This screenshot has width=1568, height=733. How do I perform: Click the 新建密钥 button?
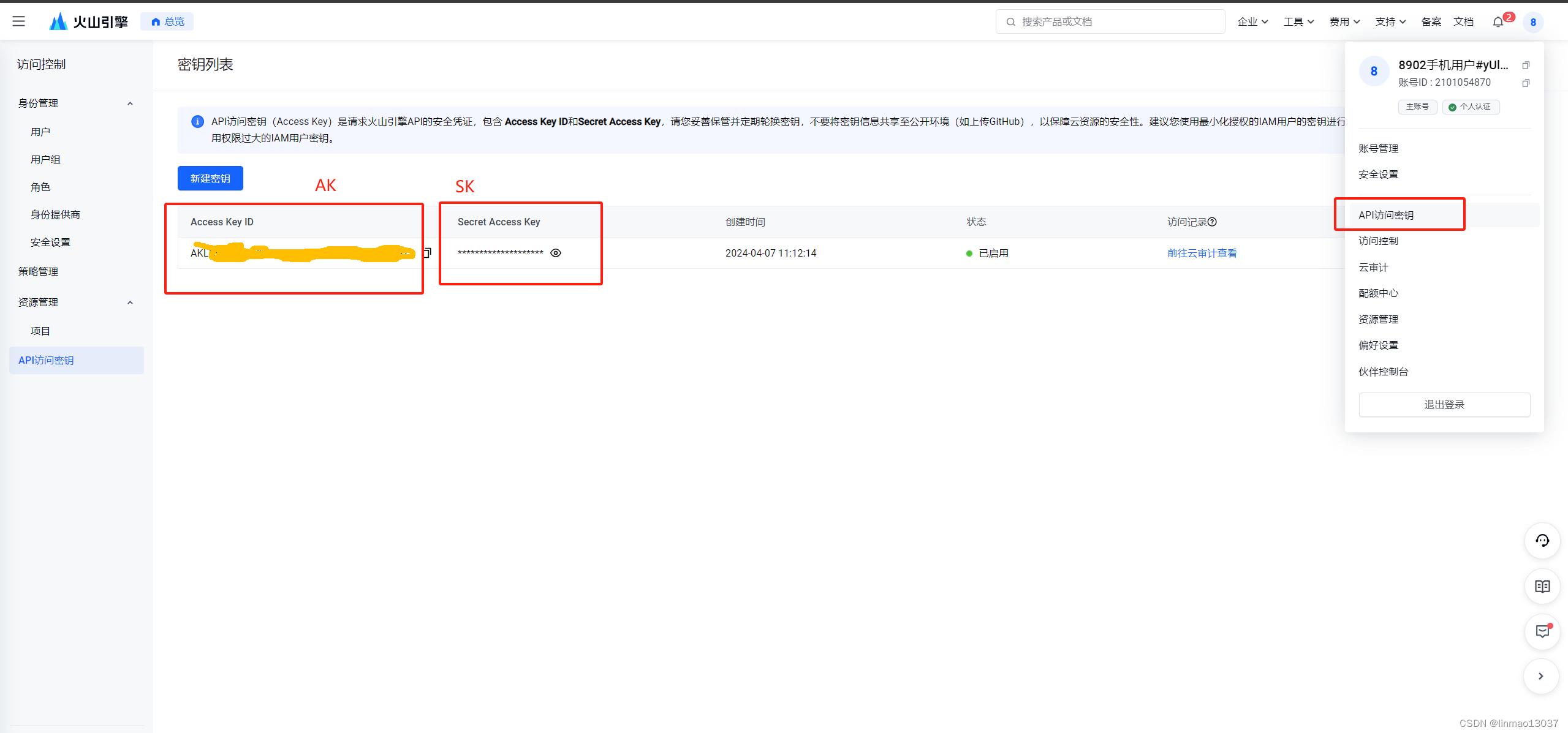(210, 178)
